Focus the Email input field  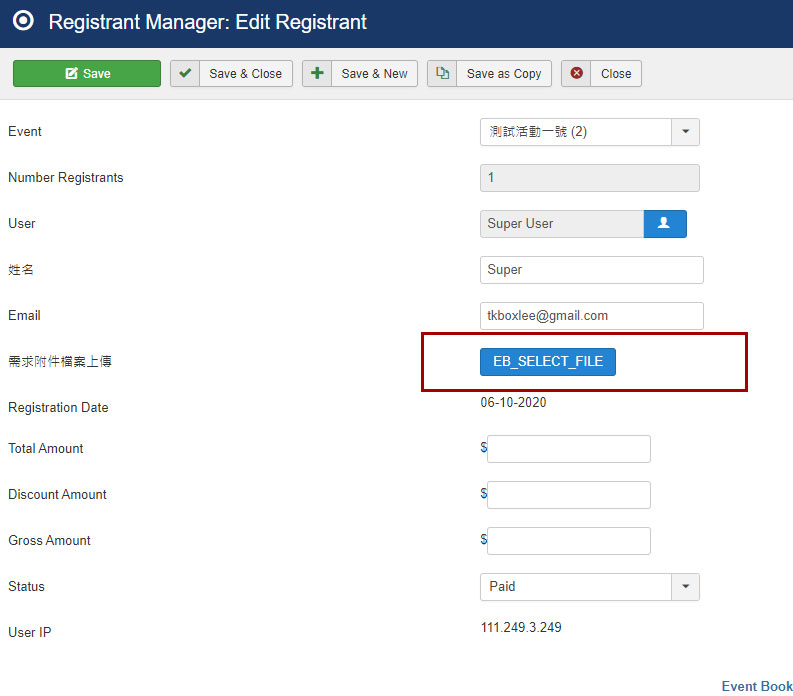tap(591, 316)
